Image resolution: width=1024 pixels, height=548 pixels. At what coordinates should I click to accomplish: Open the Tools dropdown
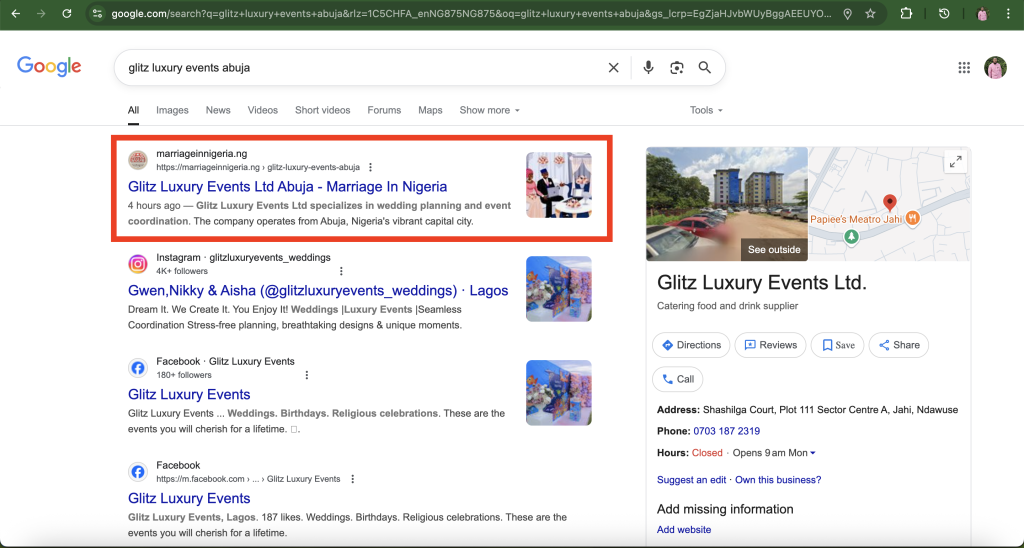(706, 110)
